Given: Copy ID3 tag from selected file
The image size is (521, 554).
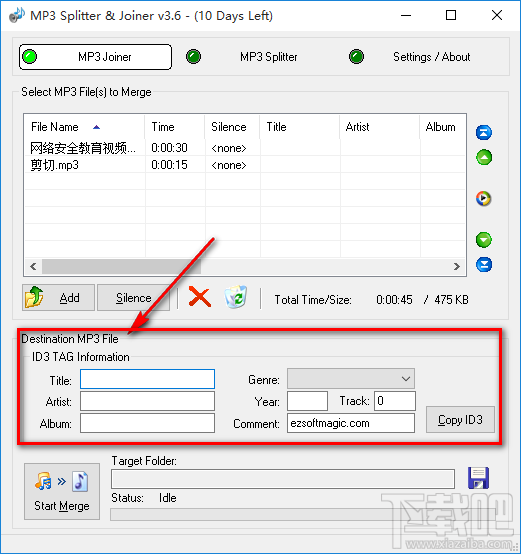Looking at the screenshot, I should (x=460, y=419).
